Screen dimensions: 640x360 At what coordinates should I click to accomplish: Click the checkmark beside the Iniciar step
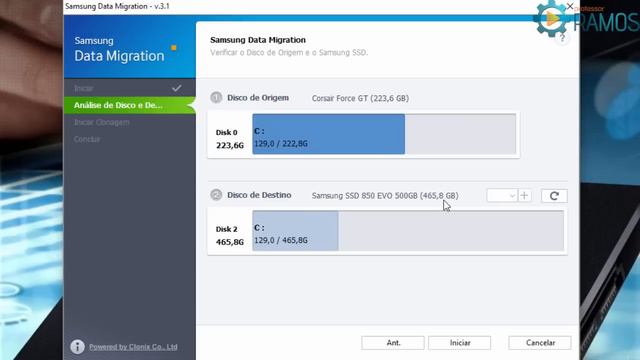pos(176,88)
